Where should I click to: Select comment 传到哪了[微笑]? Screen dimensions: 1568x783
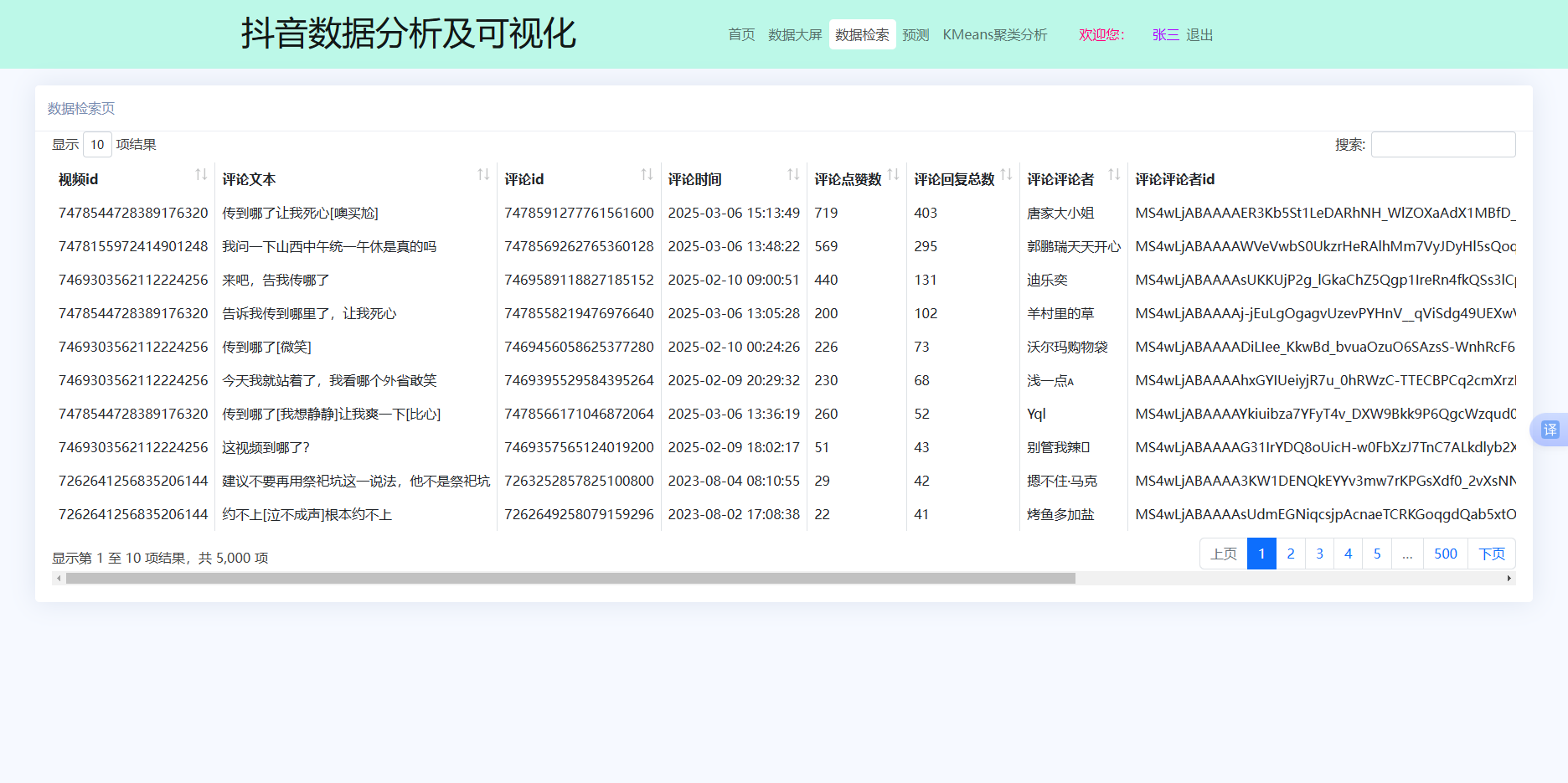(266, 347)
